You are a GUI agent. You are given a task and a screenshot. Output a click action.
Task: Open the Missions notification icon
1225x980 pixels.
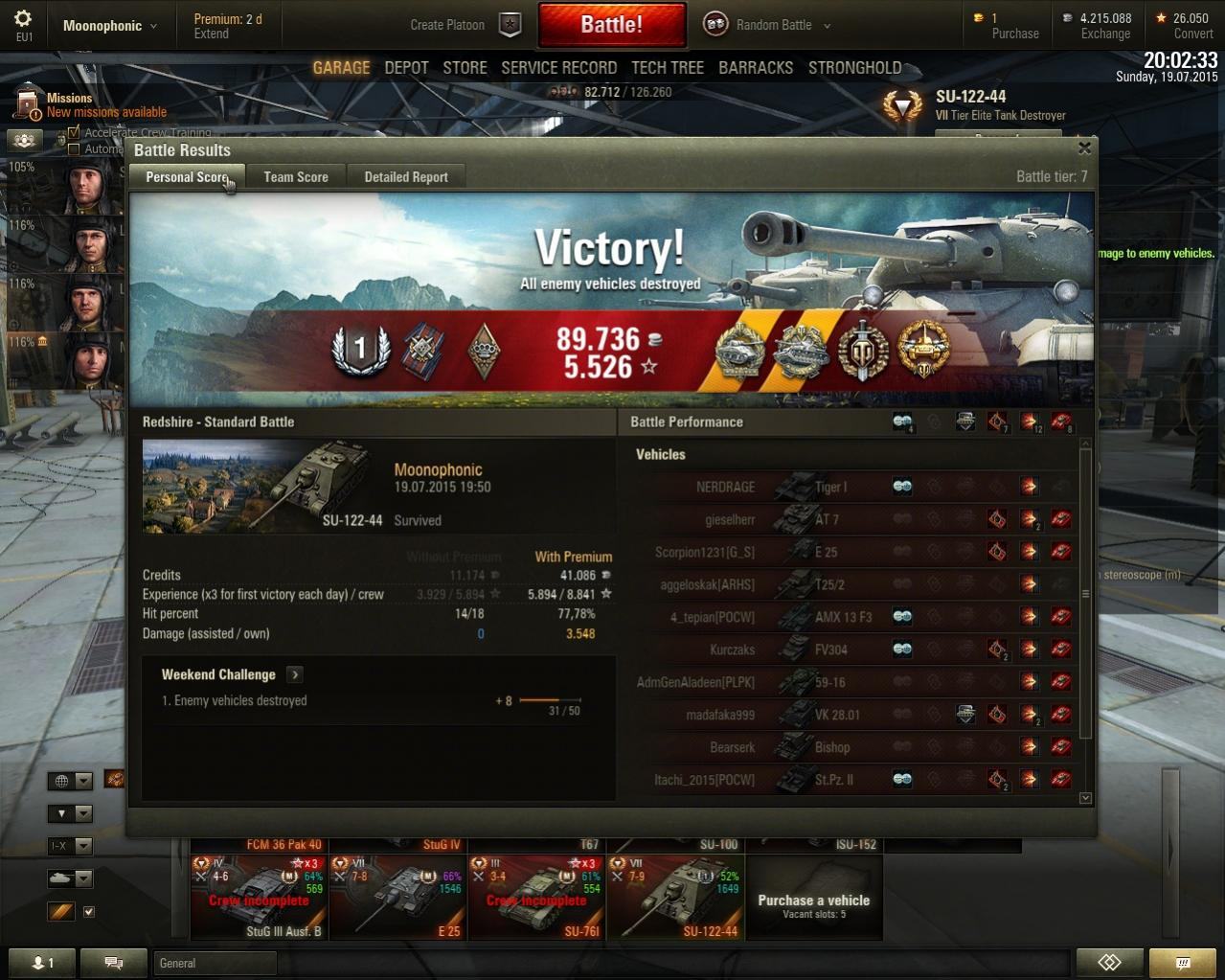pos(29,103)
